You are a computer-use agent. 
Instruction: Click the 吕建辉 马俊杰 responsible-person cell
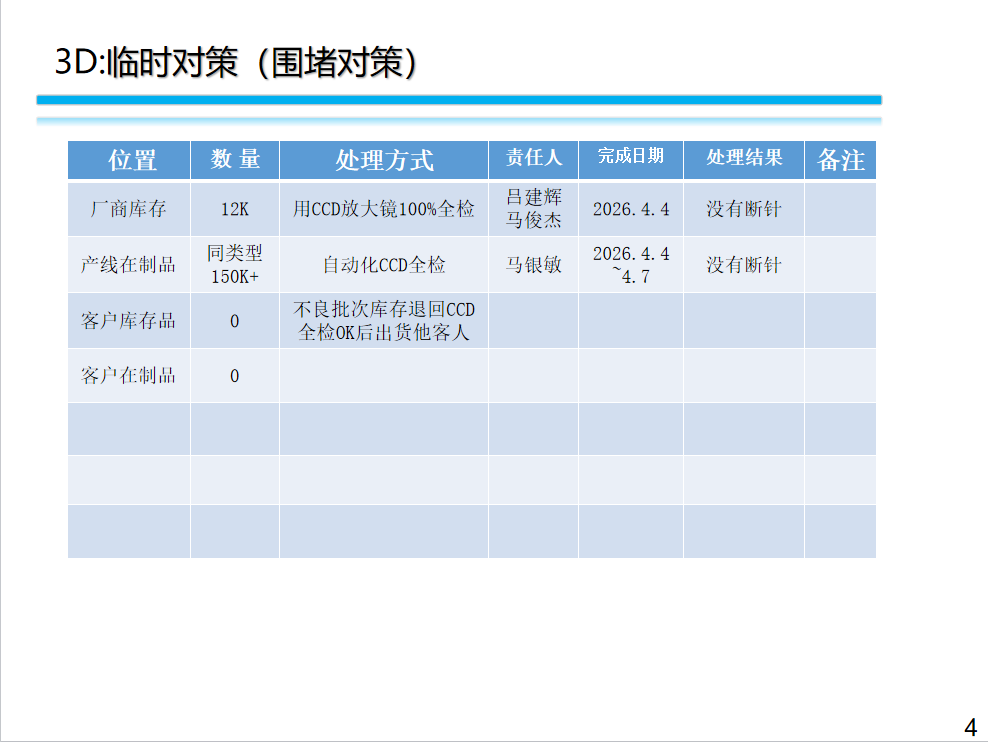pyautogui.click(x=533, y=209)
